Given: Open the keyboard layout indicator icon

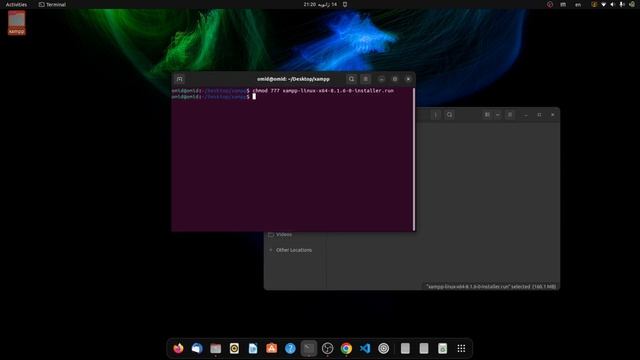Looking at the screenshot, I should tap(563, 4).
